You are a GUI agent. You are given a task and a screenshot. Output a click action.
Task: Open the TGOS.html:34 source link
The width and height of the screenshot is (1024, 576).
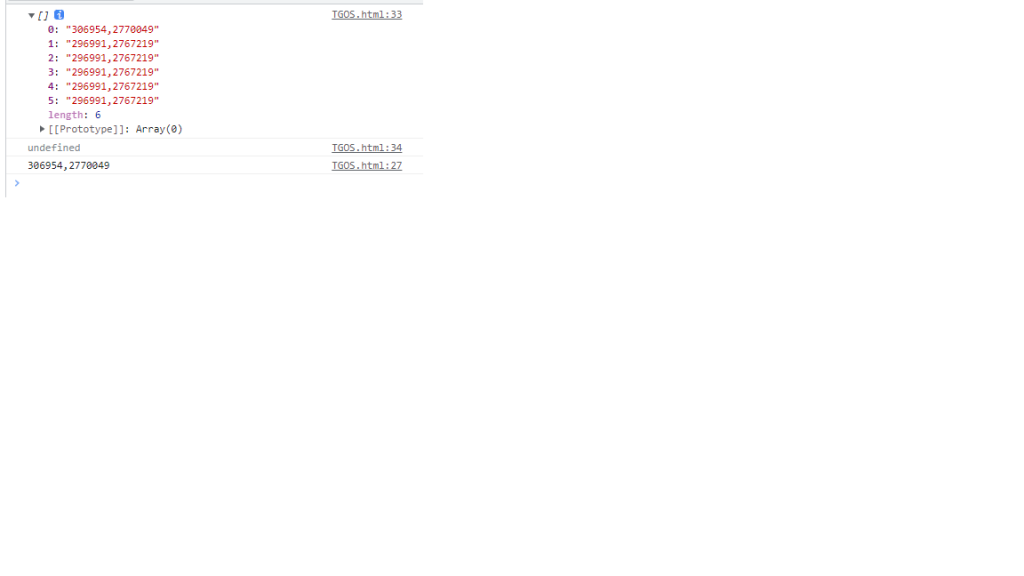[366, 148]
